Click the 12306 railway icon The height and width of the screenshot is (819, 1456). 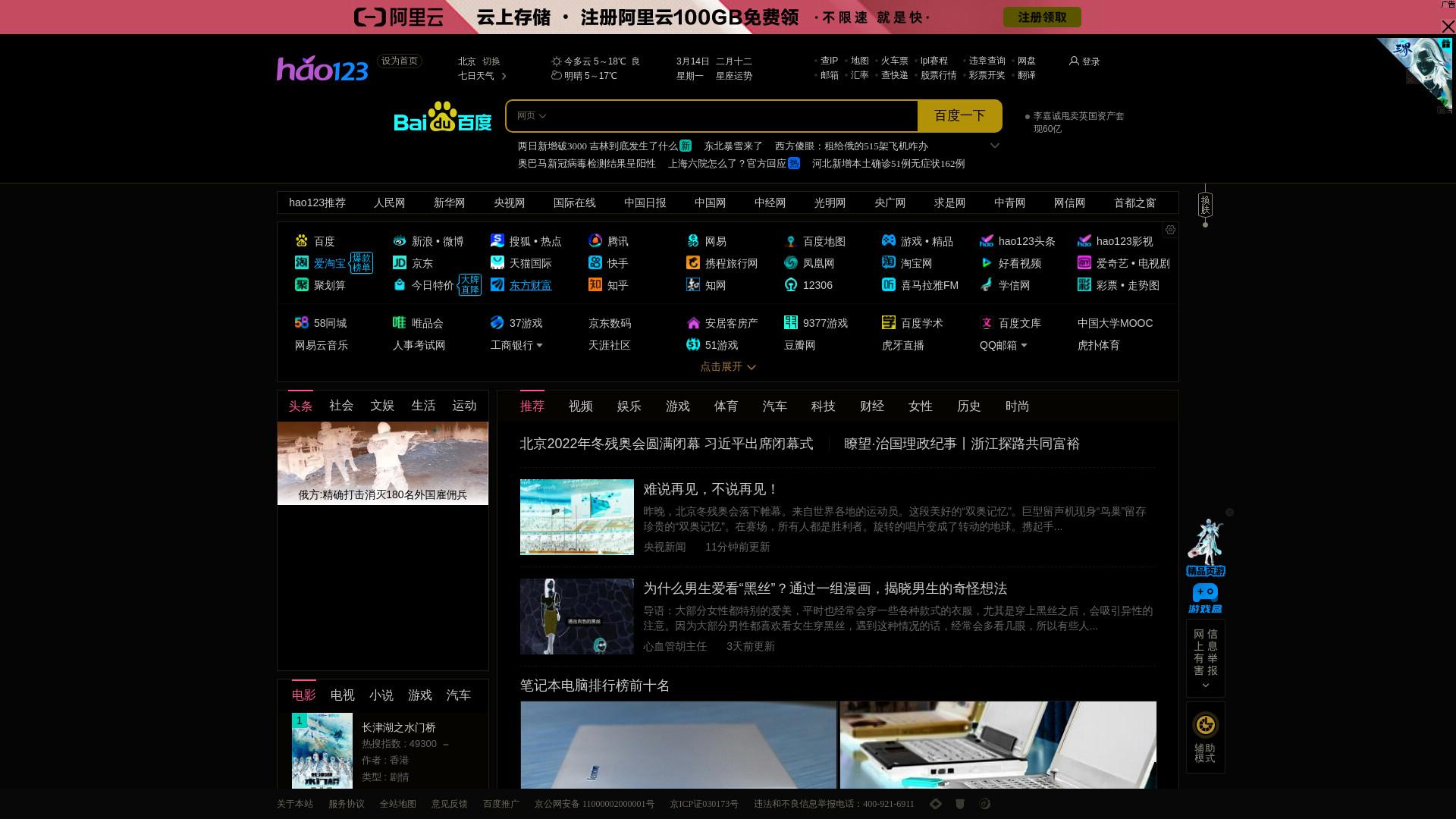pos(791,285)
